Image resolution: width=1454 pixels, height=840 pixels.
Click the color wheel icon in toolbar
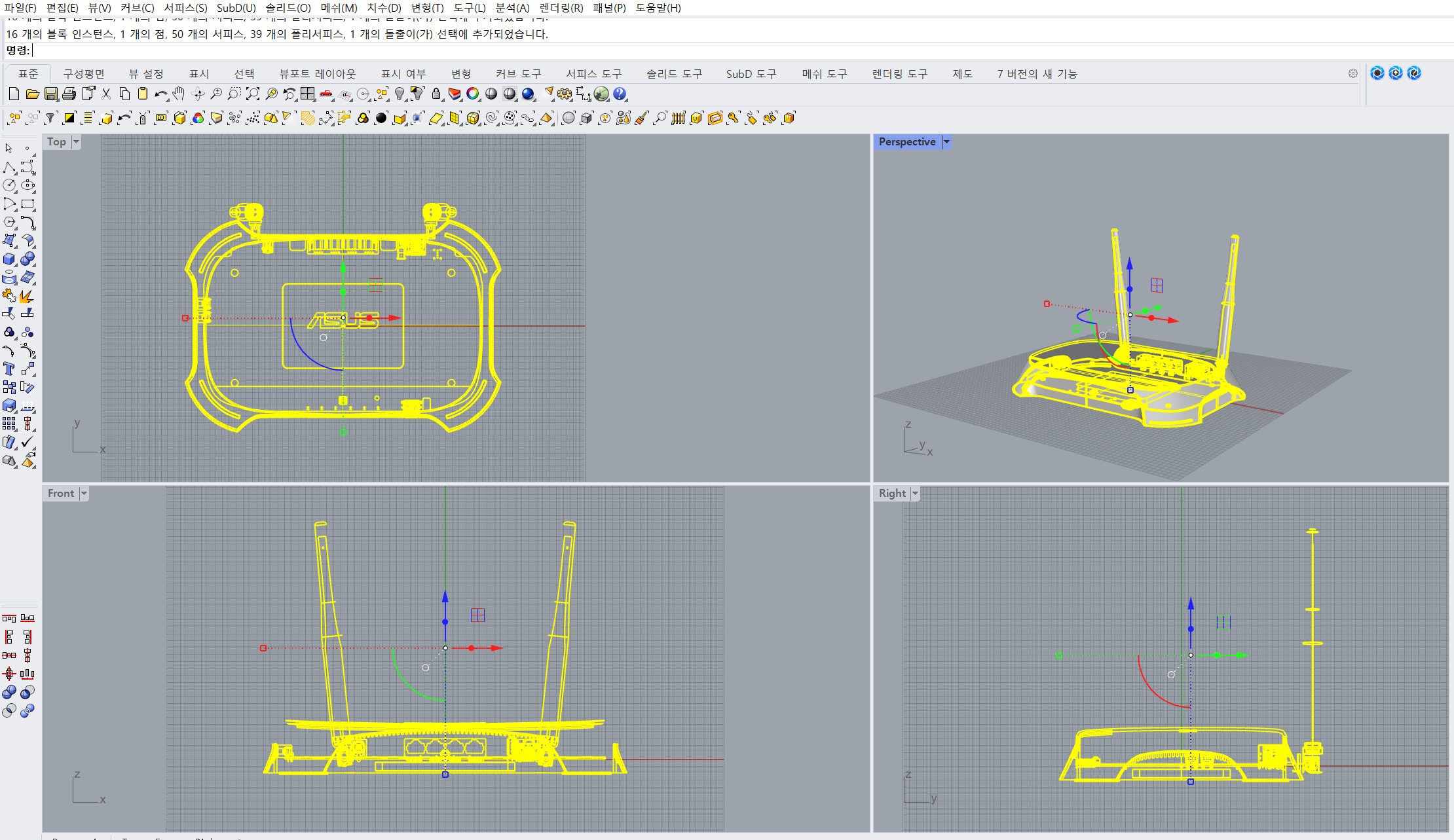[473, 94]
